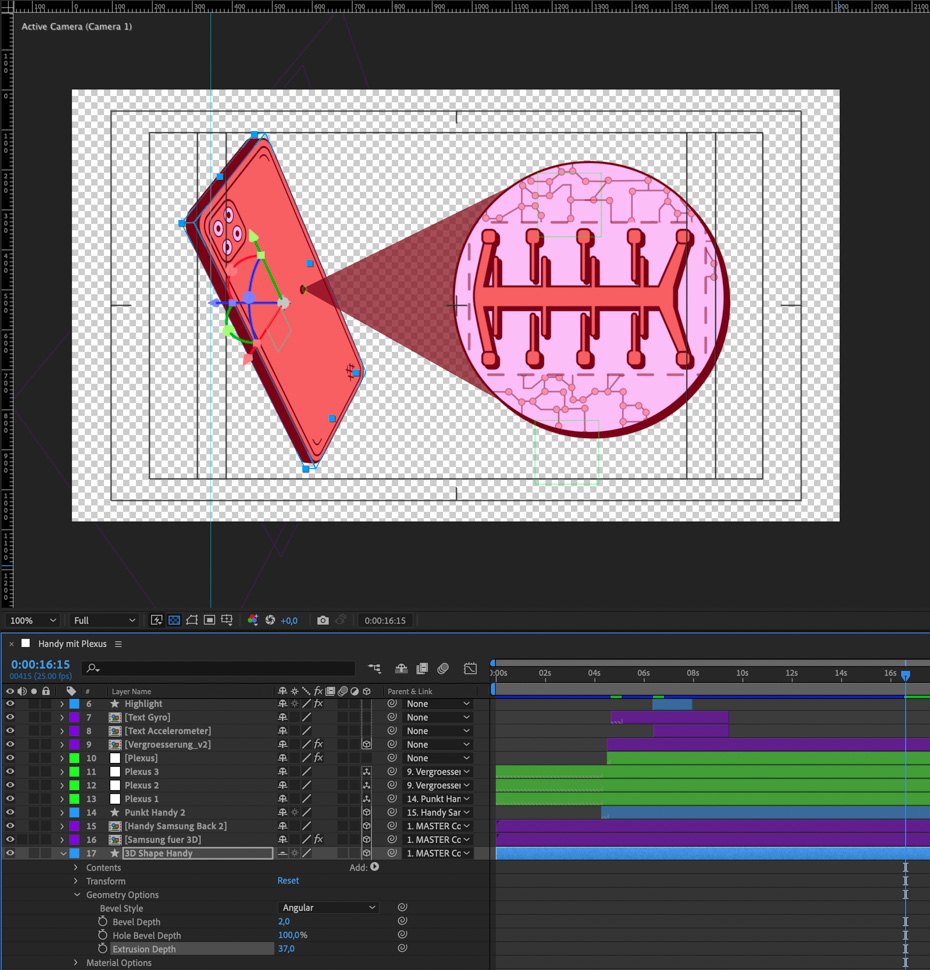Click the Fast Previews icon
The image size is (930, 970).
coord(157,621)
